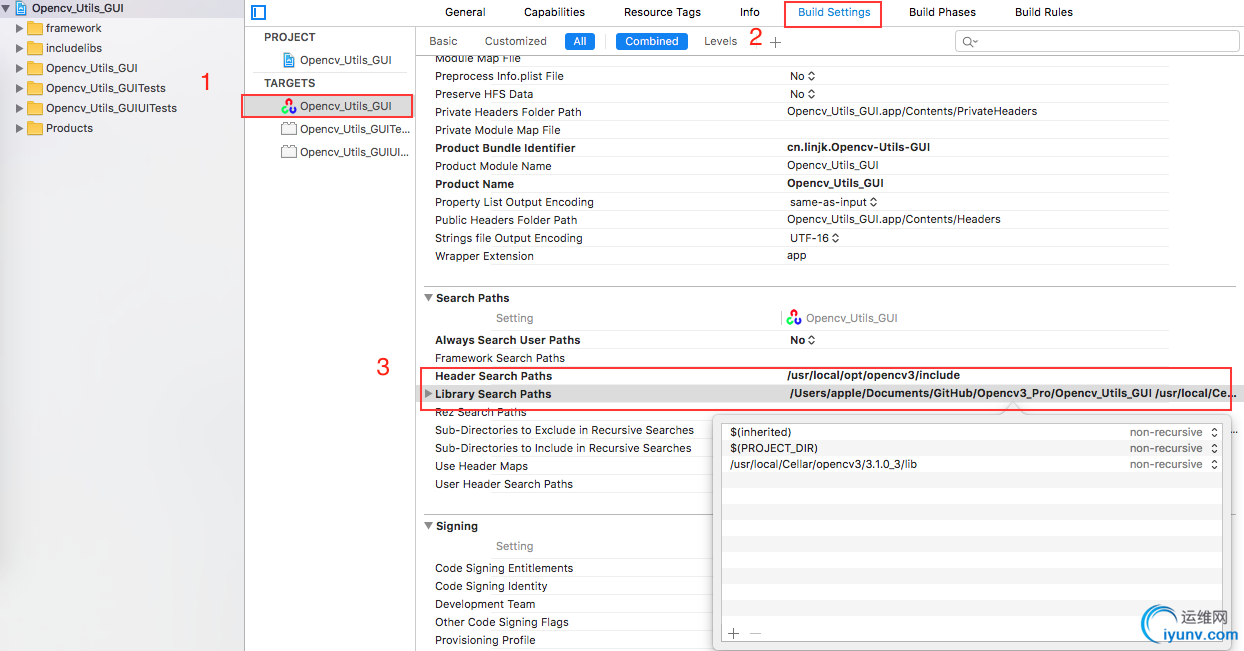This screenshot has height=651, width=1244.
Task: Click the Opencv_Utils_GUI project file icon in navigator
Action: 21,8
